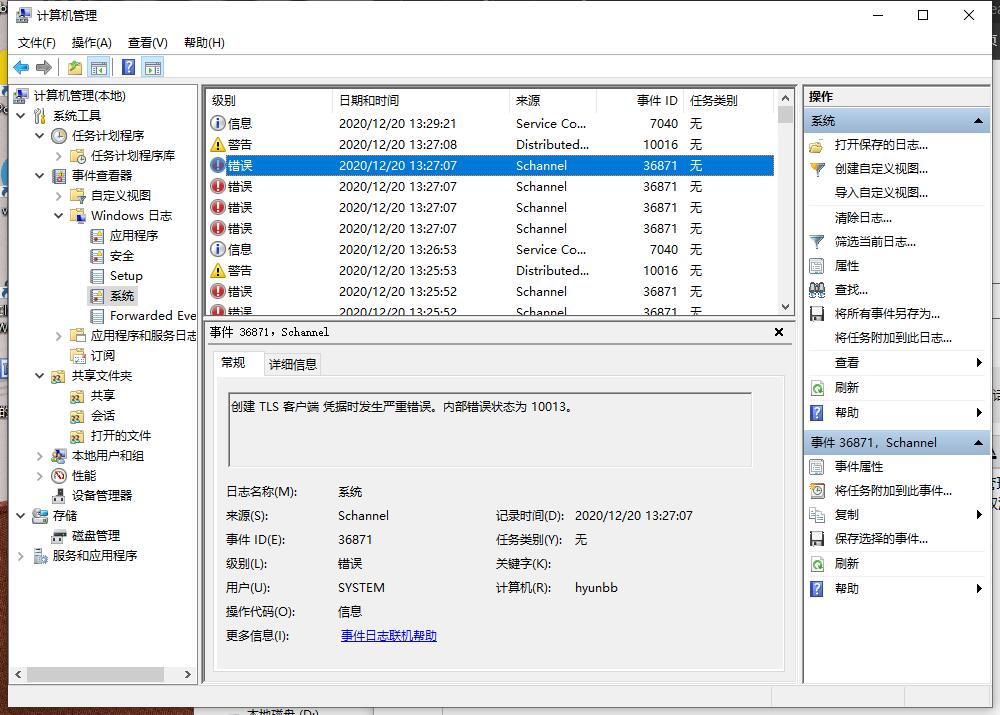Expand the 自定义视图 tree node
The image size is (1000, 715).
click(59, 196)
